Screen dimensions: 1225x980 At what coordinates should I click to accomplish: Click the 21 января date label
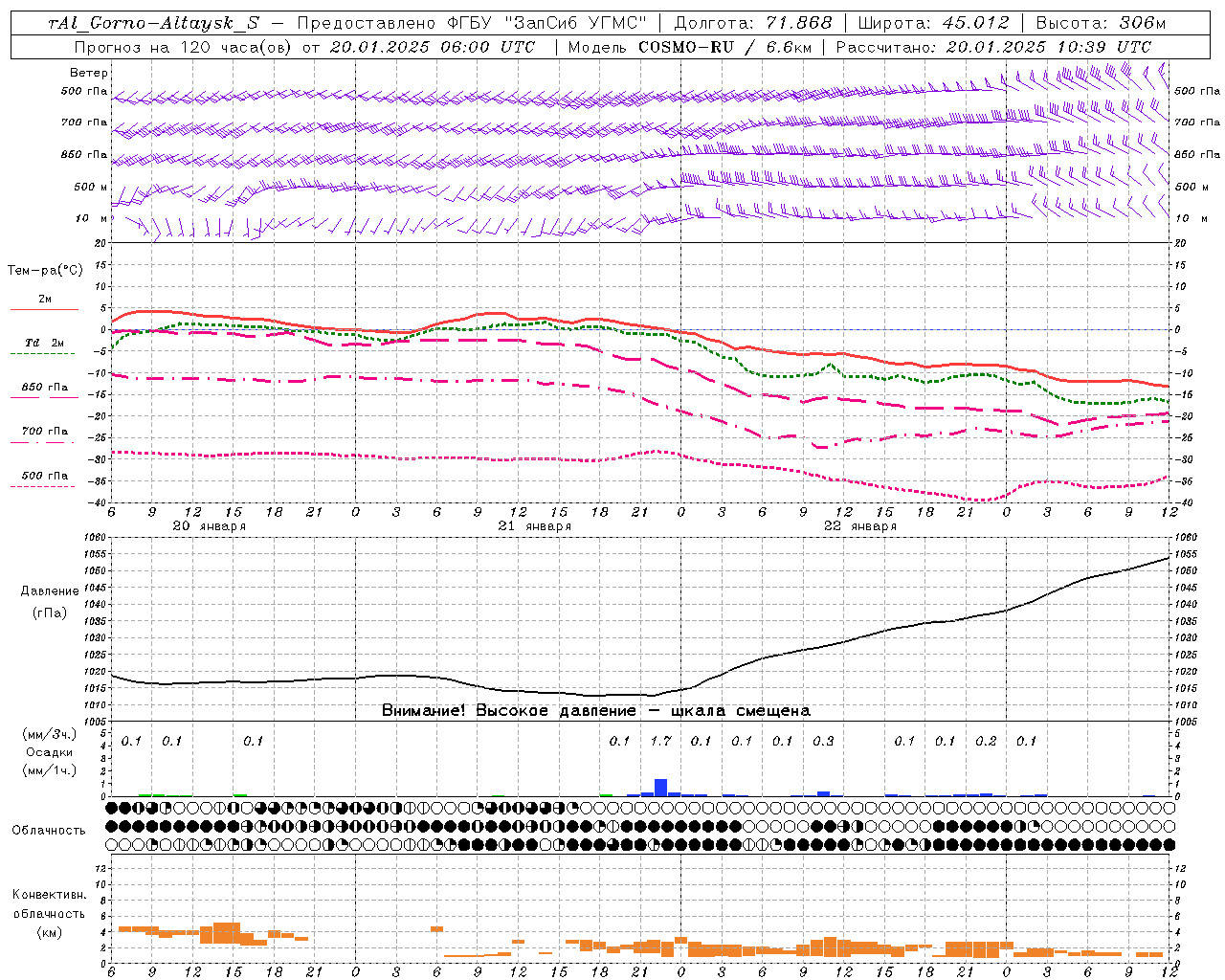pyautogui.click(x=534, y=526)
